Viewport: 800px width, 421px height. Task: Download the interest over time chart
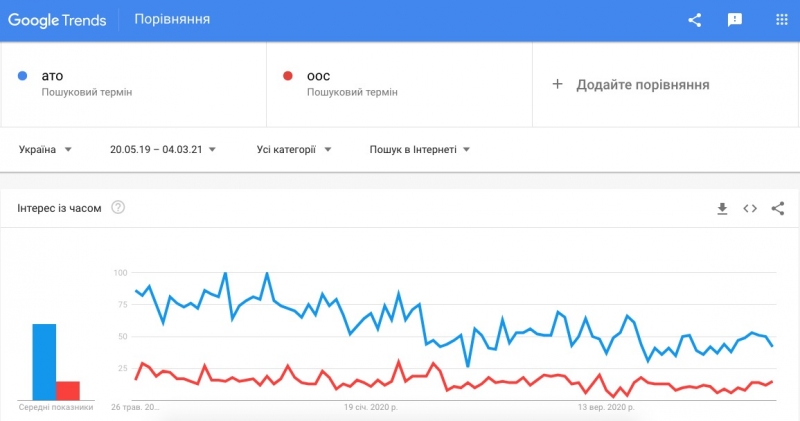point(722,208)
